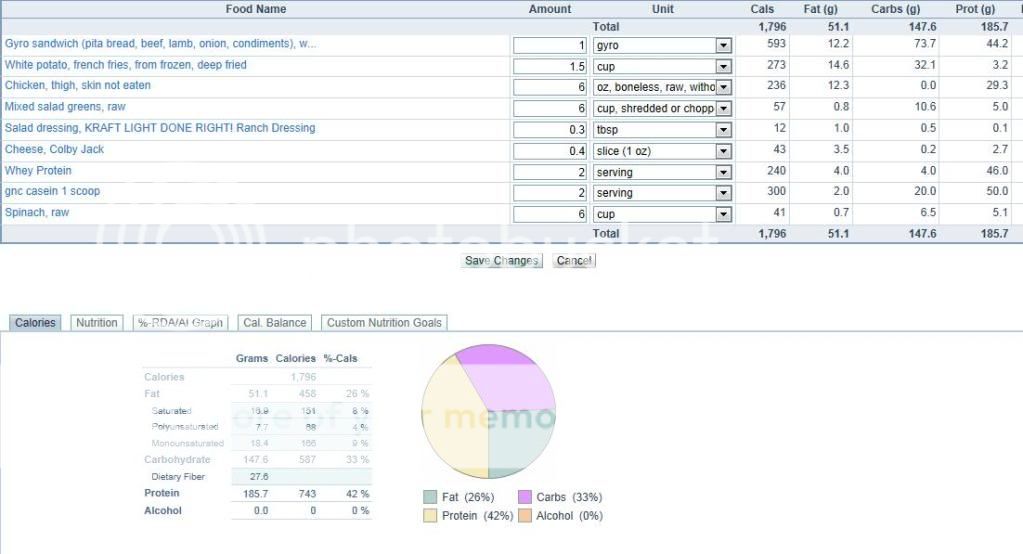Open unit dropdown for Chicken thigh row
1023x554 pixels.
(x=723, y=88)
